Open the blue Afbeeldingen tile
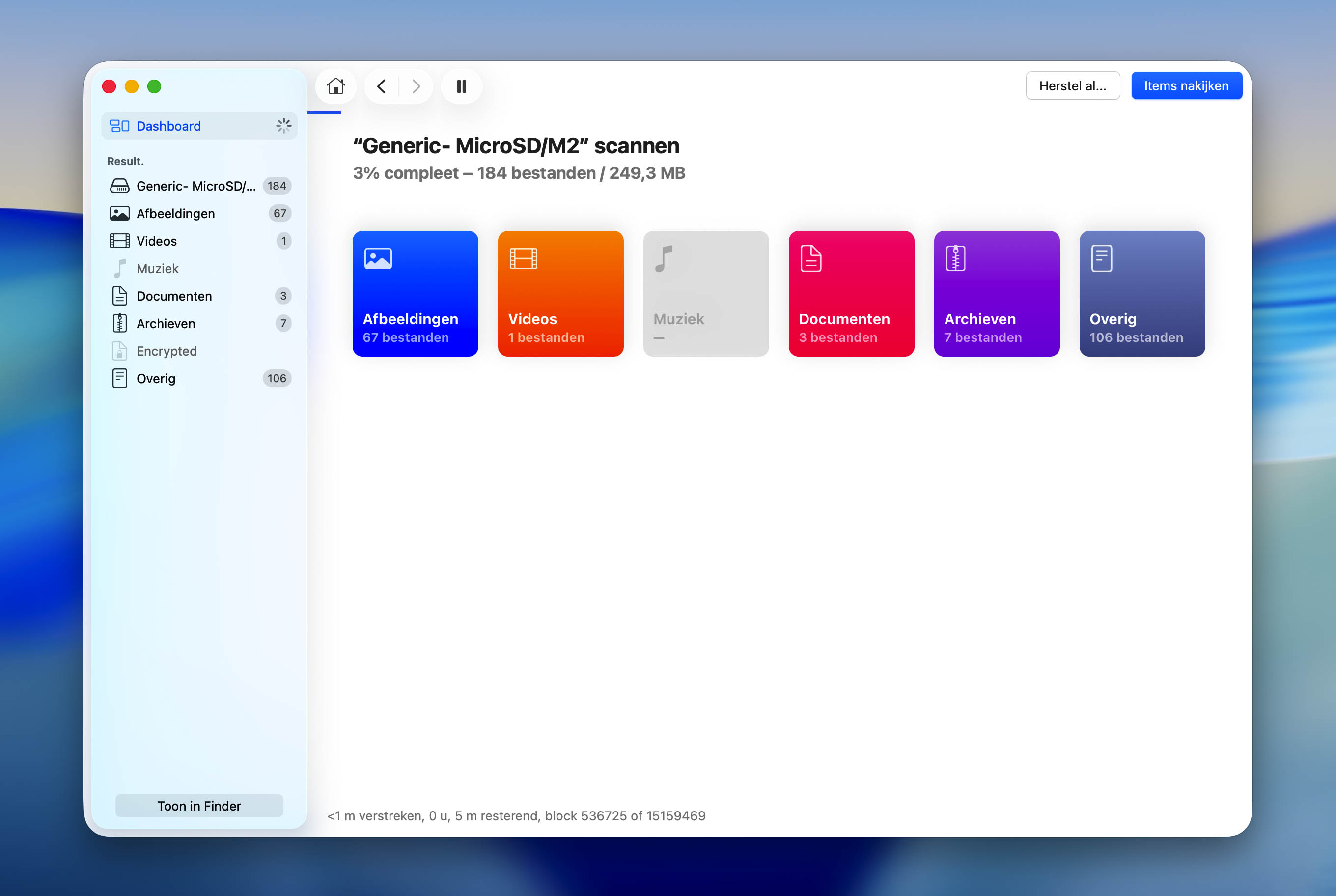Screen dimensions: 1336x896 pos(416,294)
